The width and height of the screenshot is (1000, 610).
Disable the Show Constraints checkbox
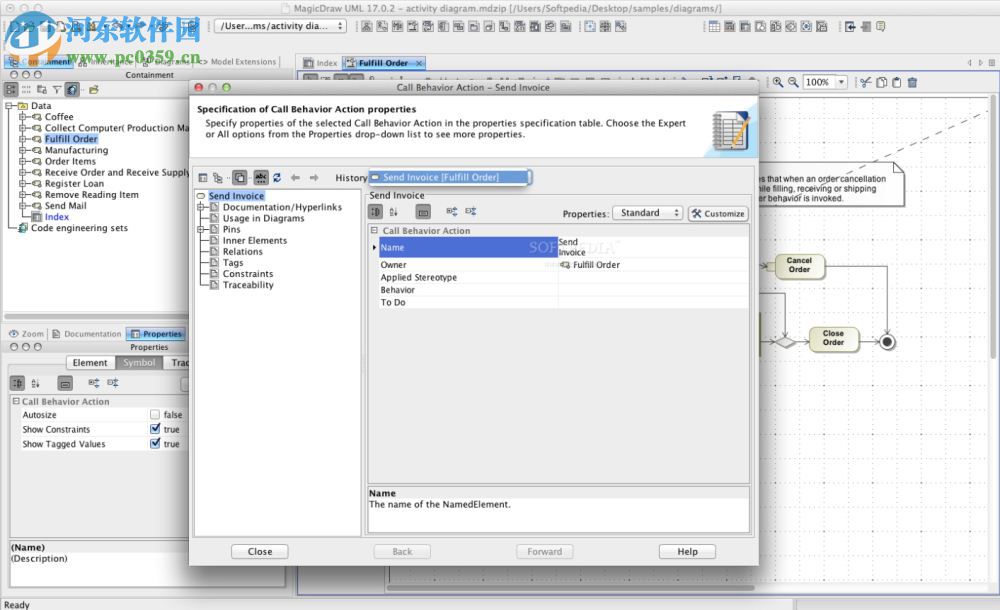point(157,428)
